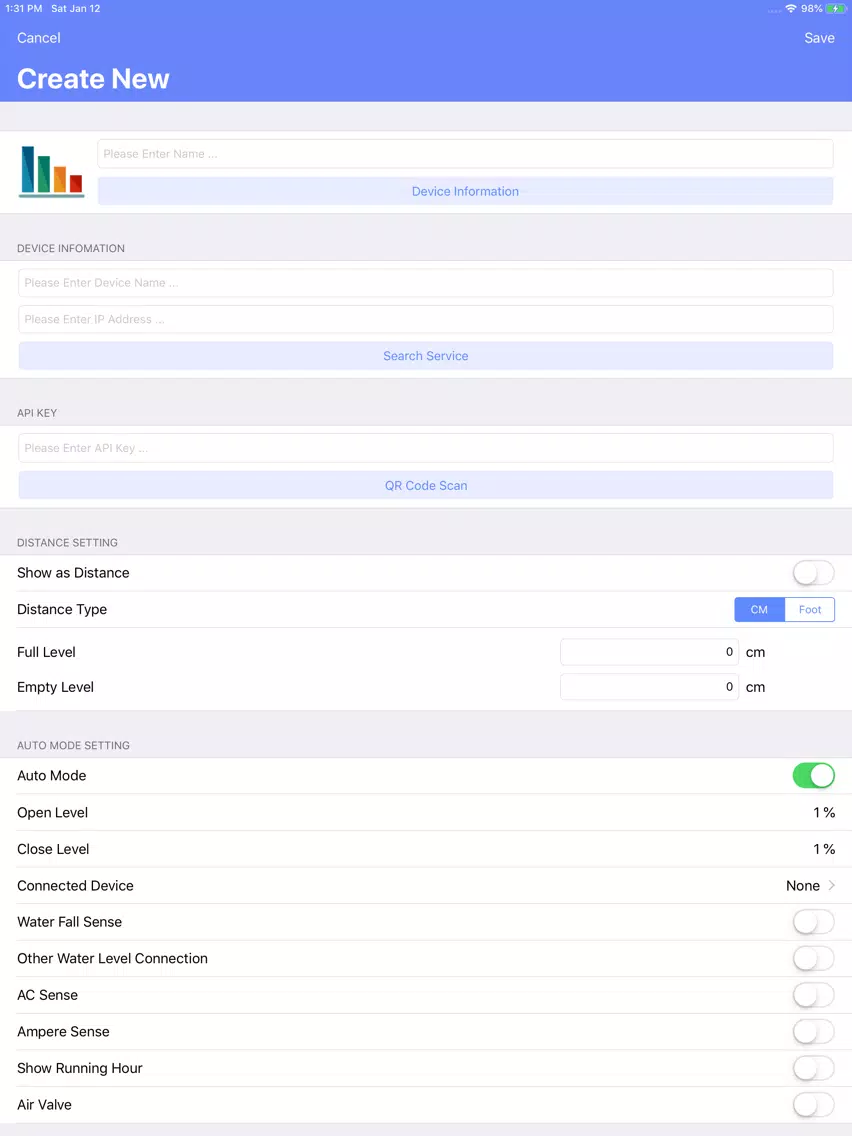Click Cancel in the header
This screenshot has width=852, height=1136.
[38, 38]
